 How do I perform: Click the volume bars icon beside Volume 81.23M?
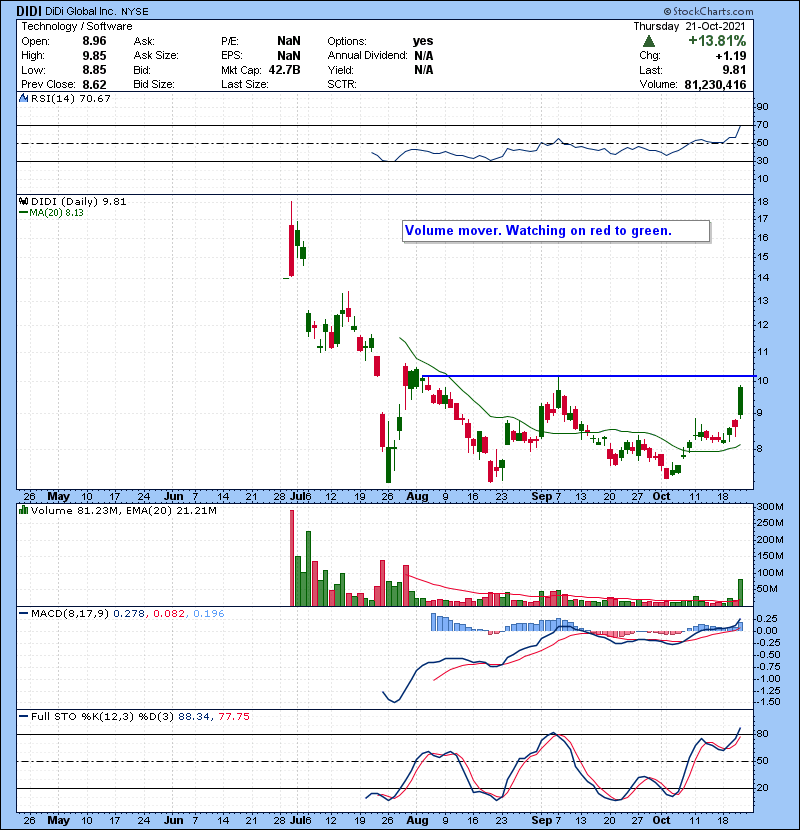pos(23,510)
